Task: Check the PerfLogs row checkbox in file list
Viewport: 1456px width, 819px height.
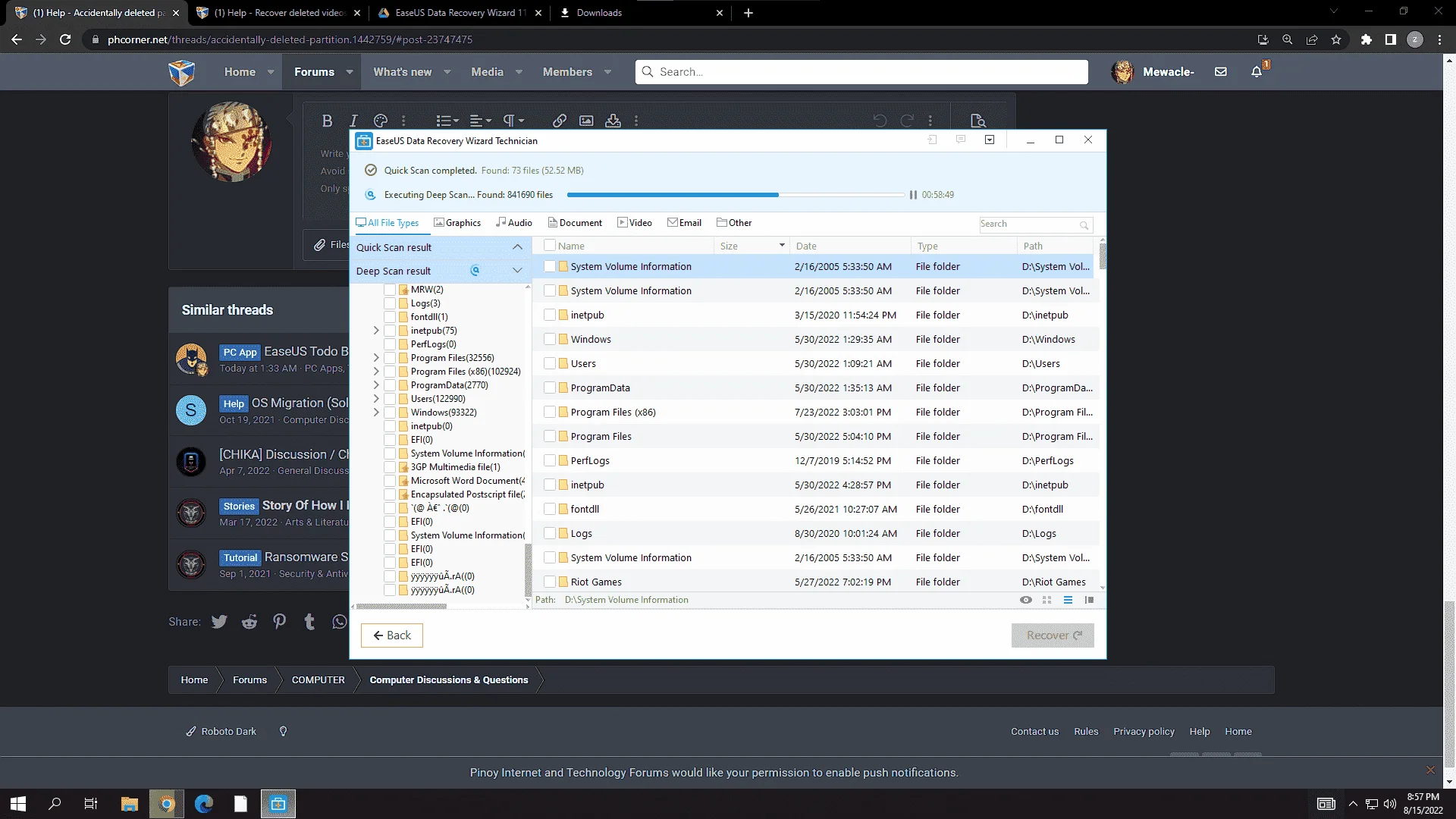Action: tap(550, 460)
